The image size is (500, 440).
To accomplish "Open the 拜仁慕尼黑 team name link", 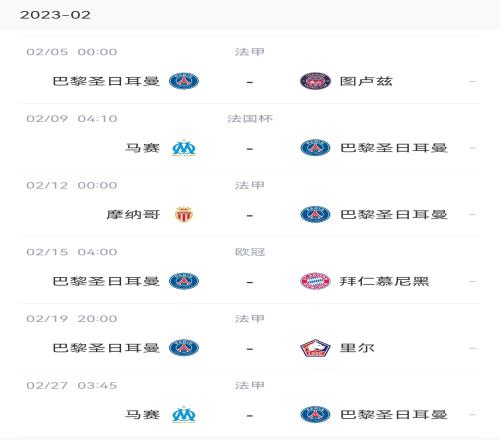I will (x=384, y=281).
